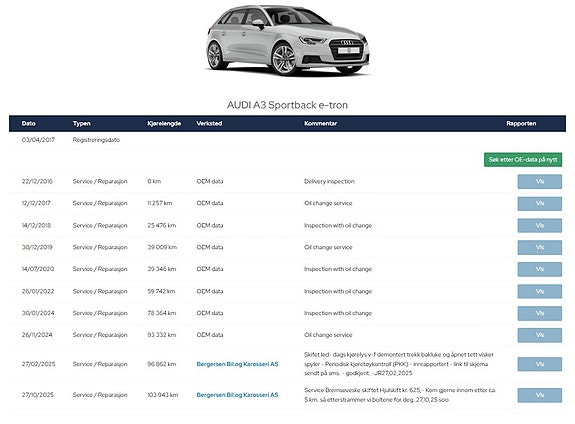Screen dimensions: 575x424
Task: Open 'Vis' for the 14/07/2020 inspection
Action: [x=539, y=269]
